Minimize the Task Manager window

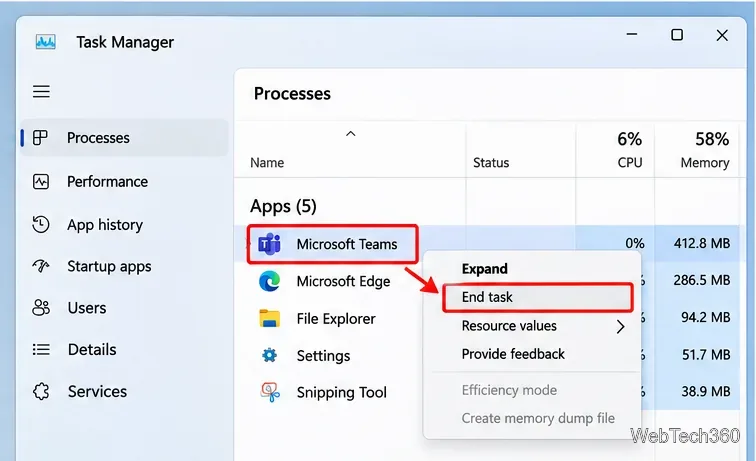point(632,35)
